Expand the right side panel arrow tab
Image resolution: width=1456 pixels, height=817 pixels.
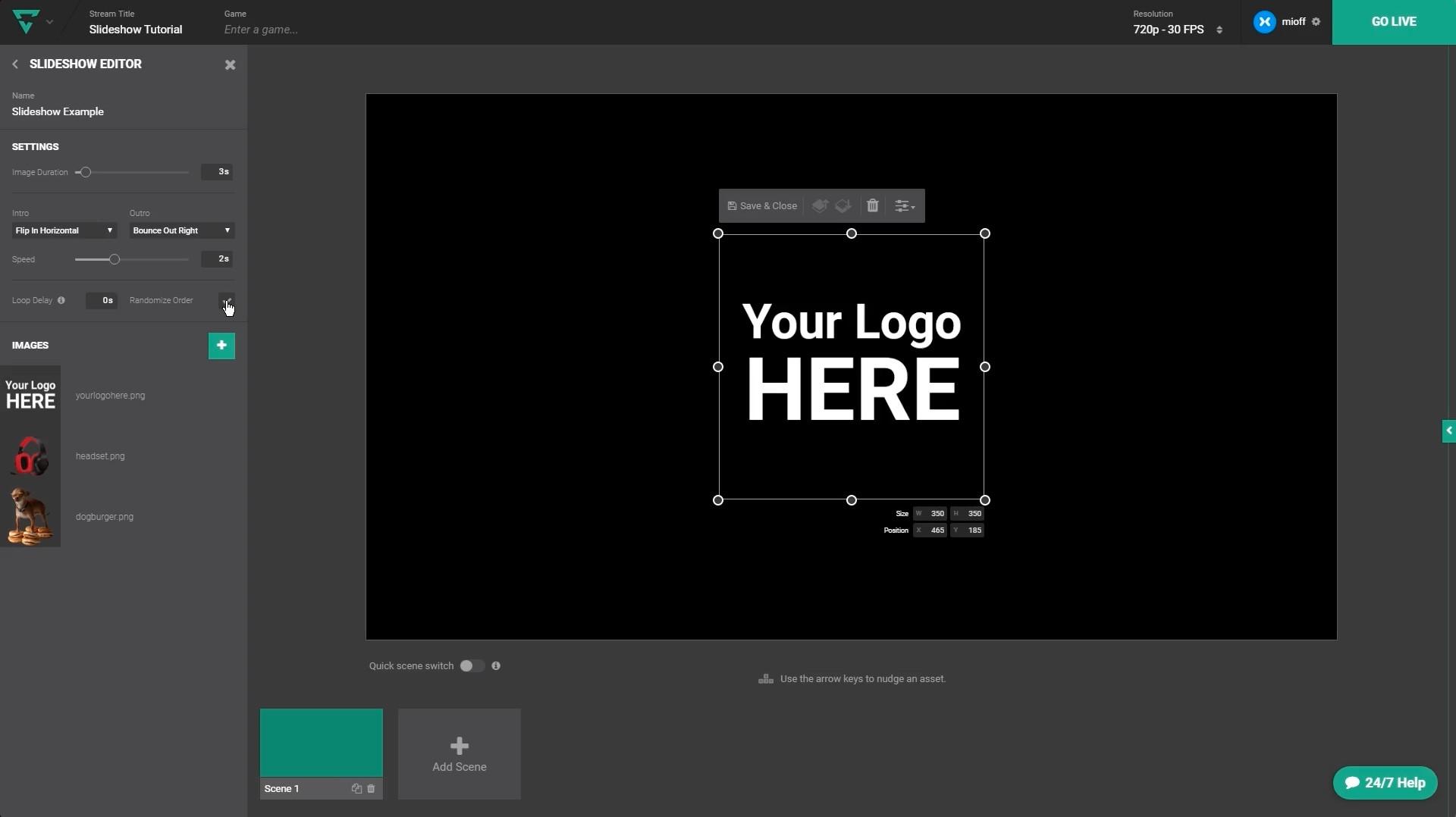(1448, 430)
